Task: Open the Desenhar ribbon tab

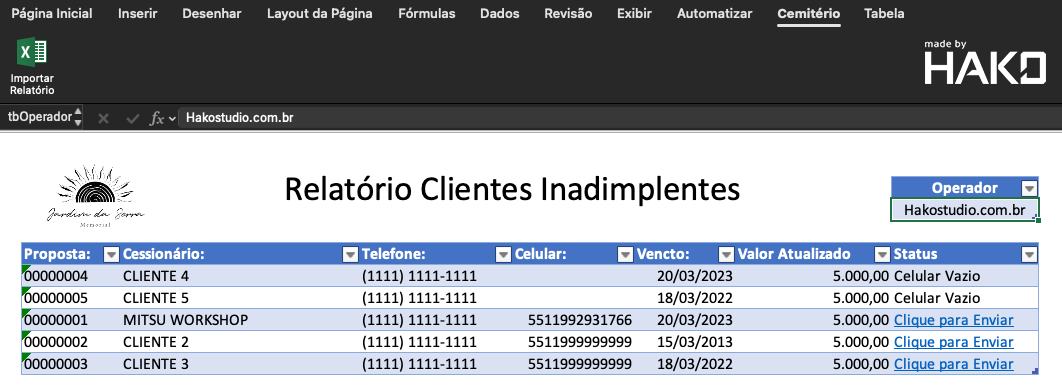Action: [211, 14]
